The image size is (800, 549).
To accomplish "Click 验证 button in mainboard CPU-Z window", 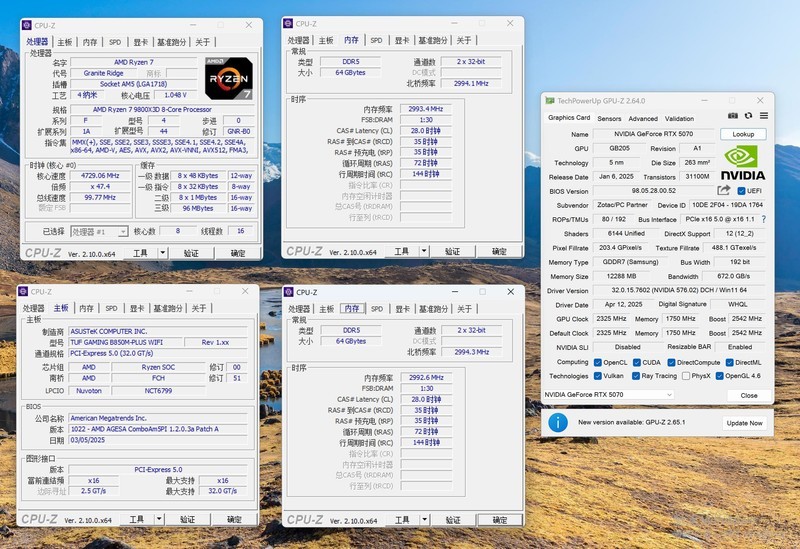I will click(x=187, y=519).
